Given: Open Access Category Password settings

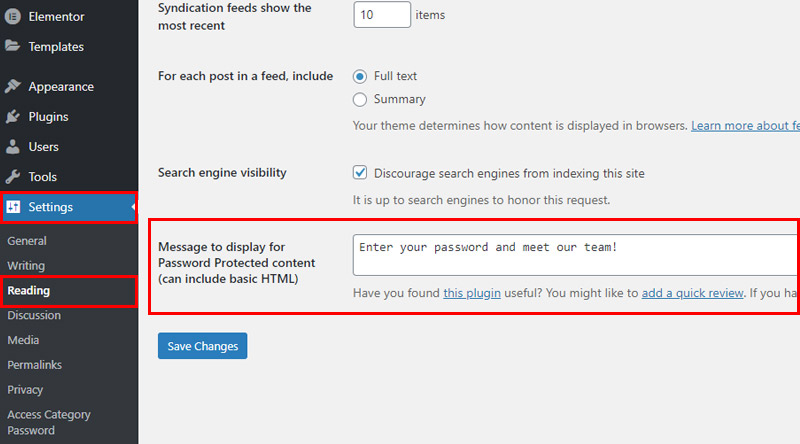Looking at the screenshot, I should pyautogui.click(x=48, y=422).
